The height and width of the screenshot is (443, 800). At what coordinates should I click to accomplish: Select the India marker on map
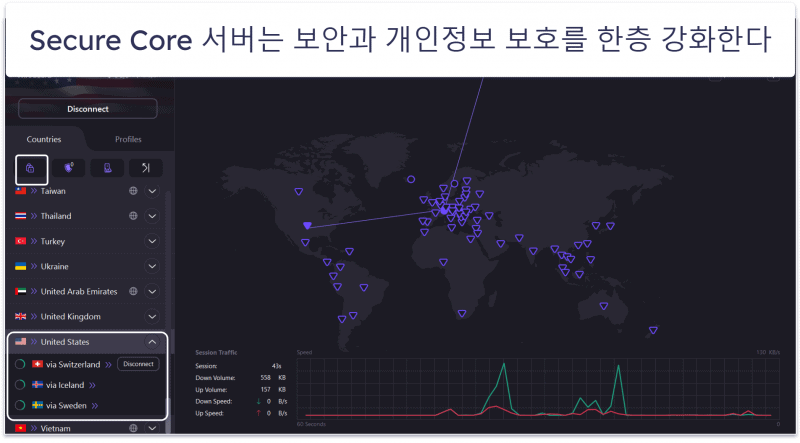533,251
